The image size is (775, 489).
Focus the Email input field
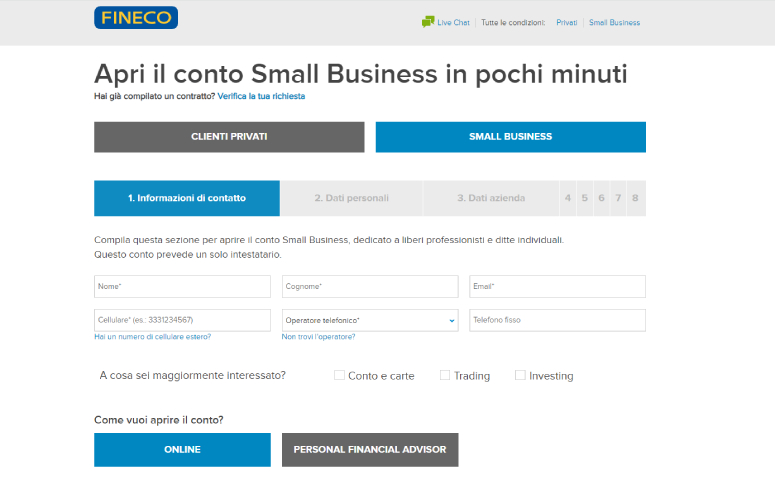click(558, 287)
